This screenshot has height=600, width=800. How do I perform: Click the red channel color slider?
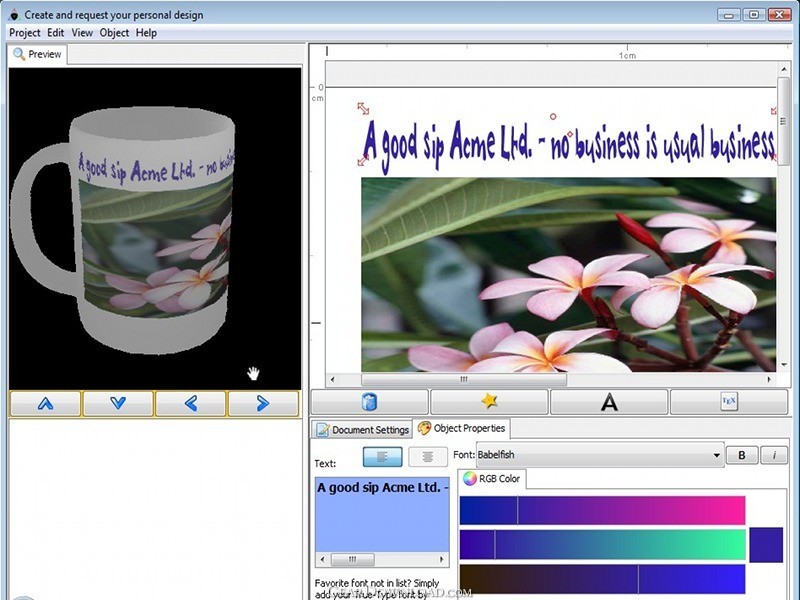[602, 510]
